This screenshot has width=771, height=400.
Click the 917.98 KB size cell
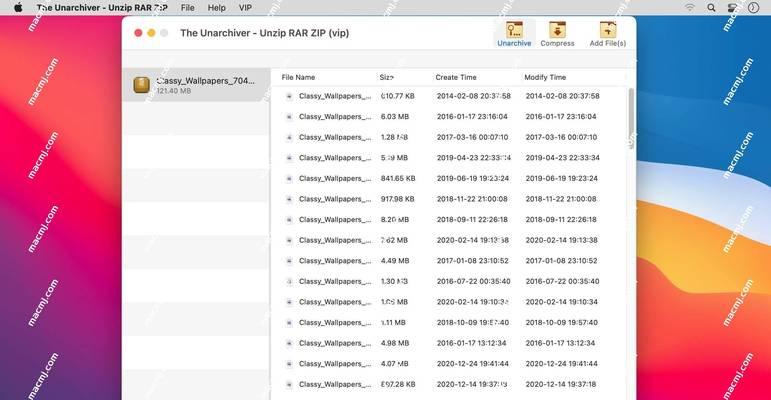(397, 199)
